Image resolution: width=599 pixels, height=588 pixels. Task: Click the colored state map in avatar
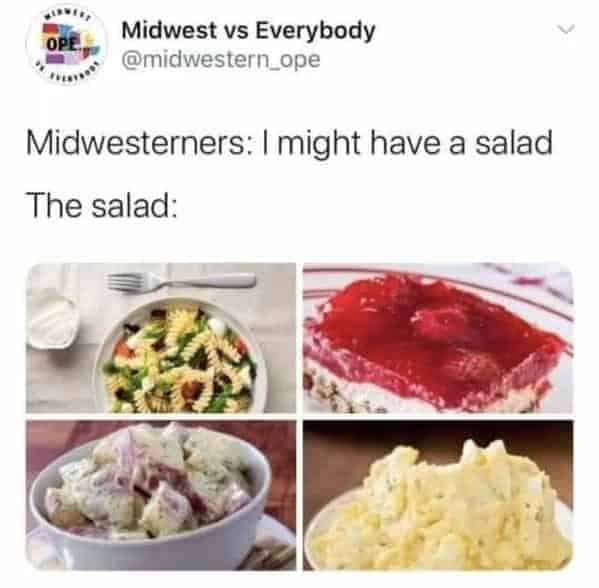(69, 44)
